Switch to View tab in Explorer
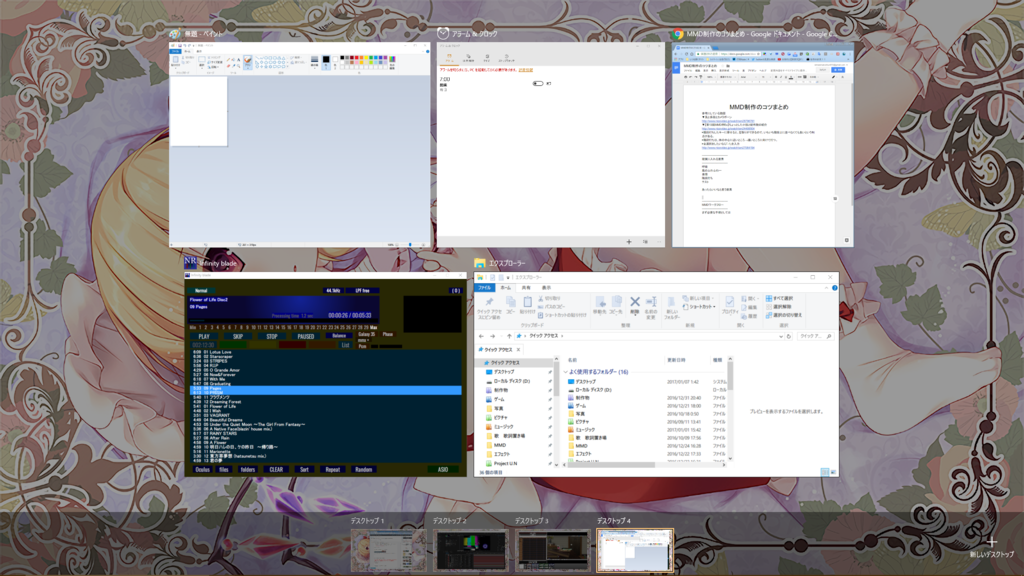Viewport: 1024px width, 576px height. pyautogui.click(x=547, y=287)
